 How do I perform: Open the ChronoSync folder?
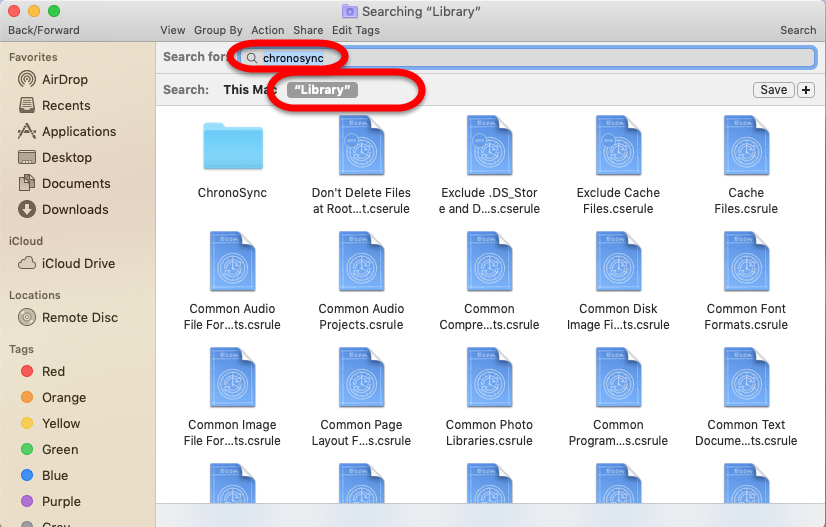pyautogui.click(x=232, y=147)
